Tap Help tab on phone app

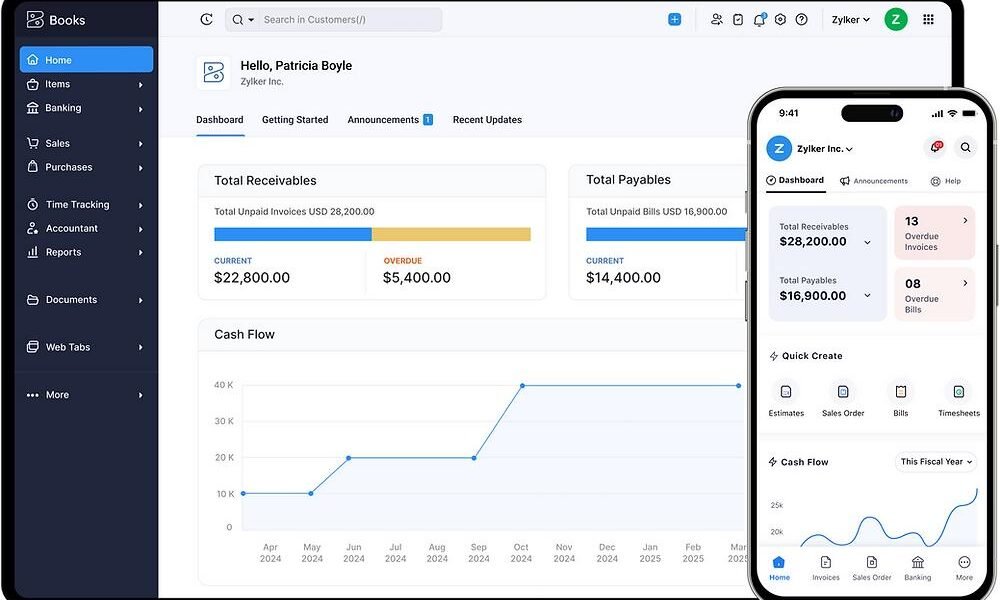point(946,181)
